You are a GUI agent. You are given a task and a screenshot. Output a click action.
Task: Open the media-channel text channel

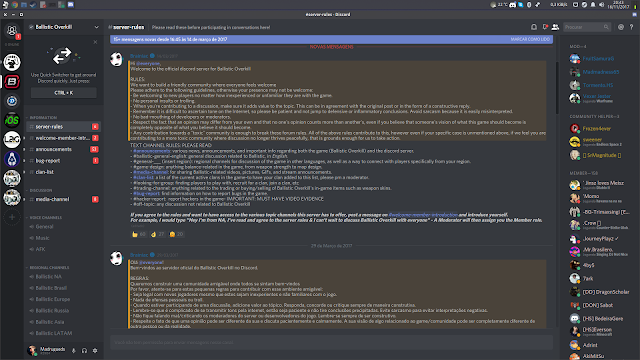pos(63,199)
